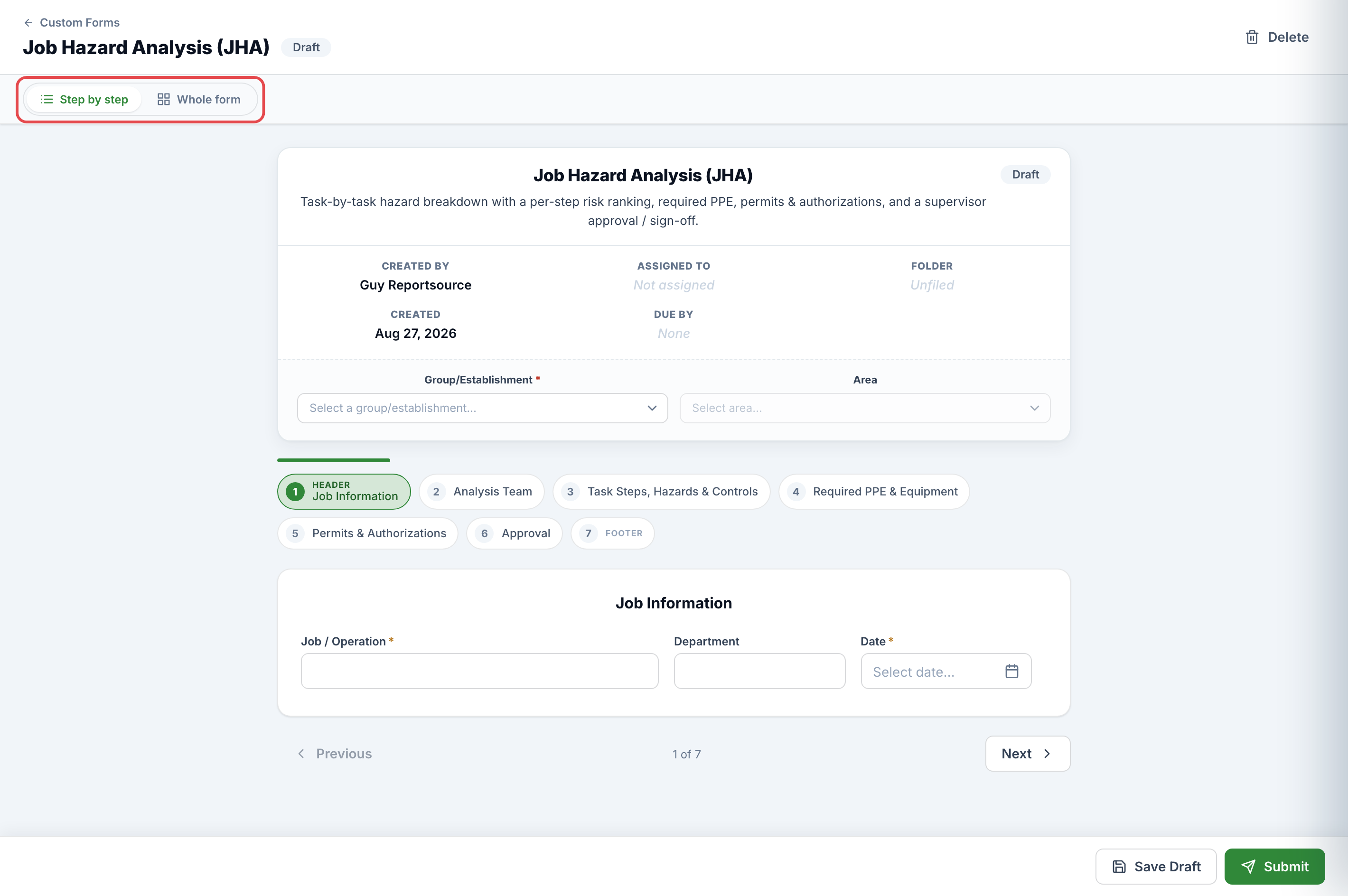Click the Submit button

pyautogui.click(x=1274, y=866)
